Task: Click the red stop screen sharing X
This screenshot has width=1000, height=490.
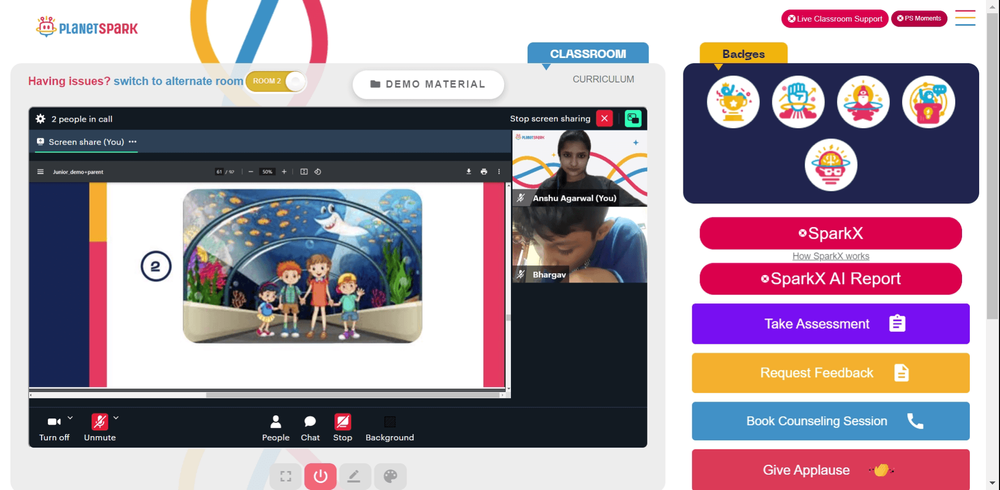Action: [x=604, y=119]
